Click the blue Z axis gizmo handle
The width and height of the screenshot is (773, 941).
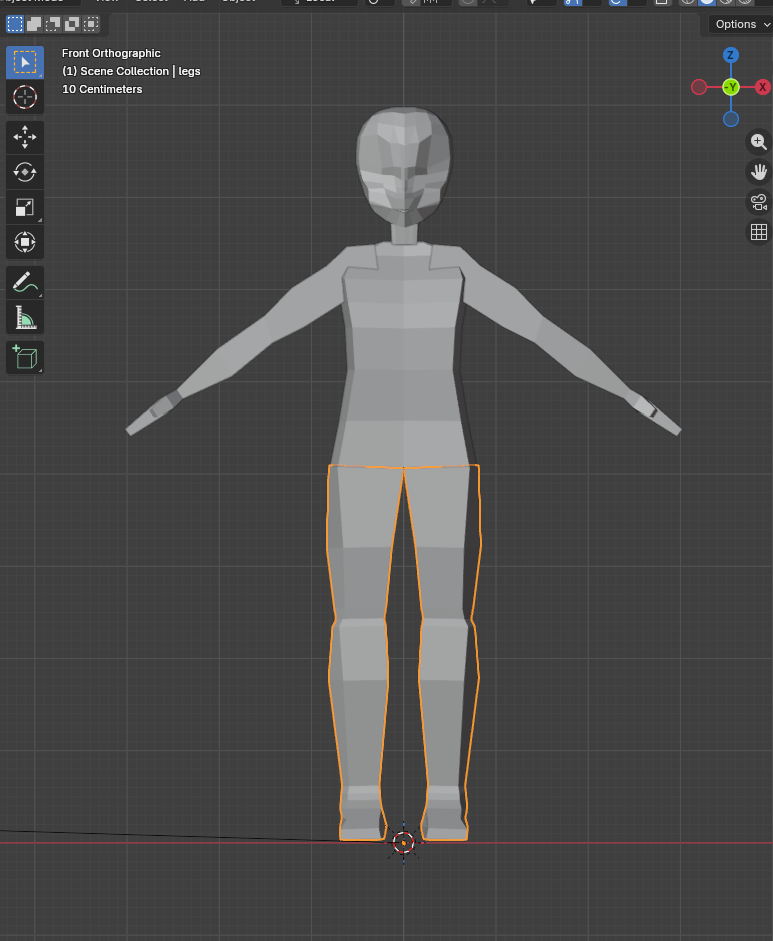(730, 55)
